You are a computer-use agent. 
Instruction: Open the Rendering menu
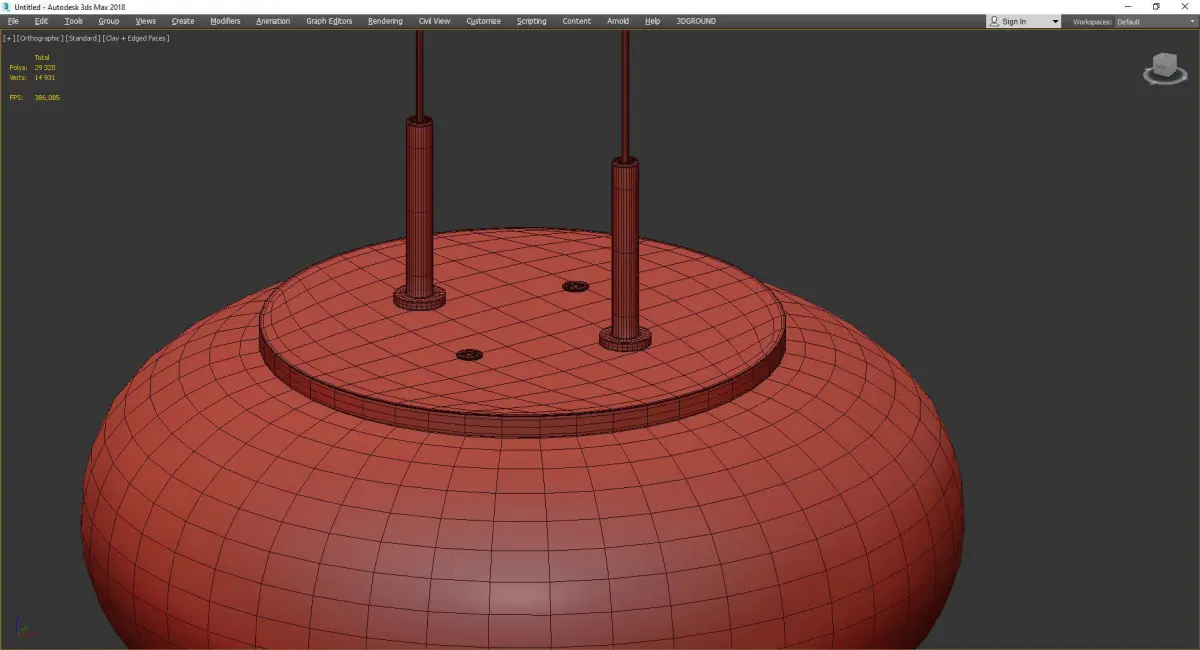tap(385, 21)
